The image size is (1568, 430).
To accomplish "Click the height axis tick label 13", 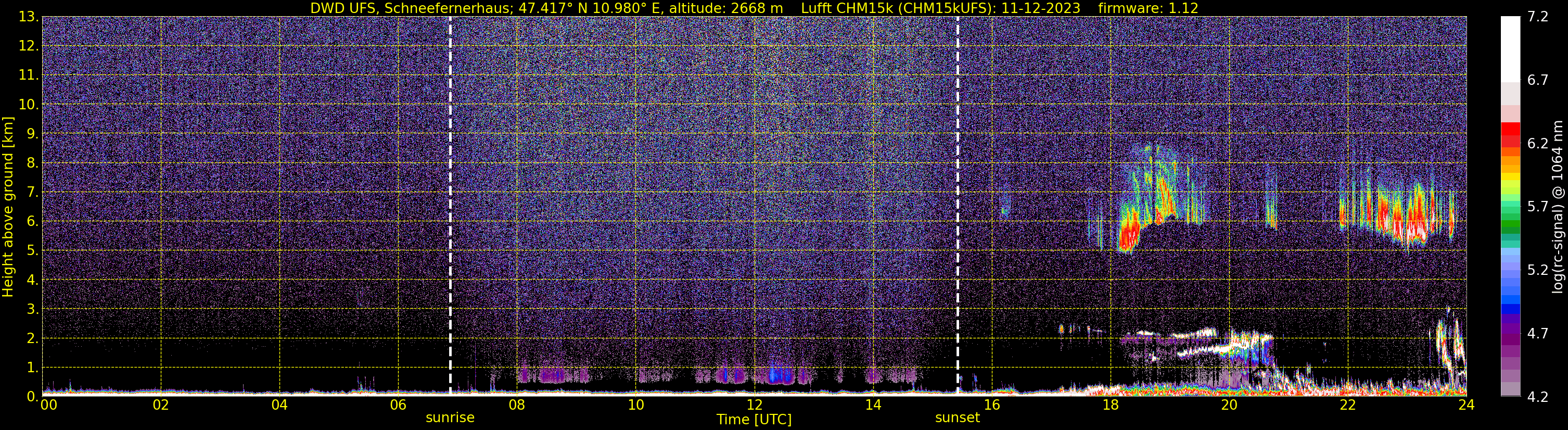I will click(x=29, y=17).
